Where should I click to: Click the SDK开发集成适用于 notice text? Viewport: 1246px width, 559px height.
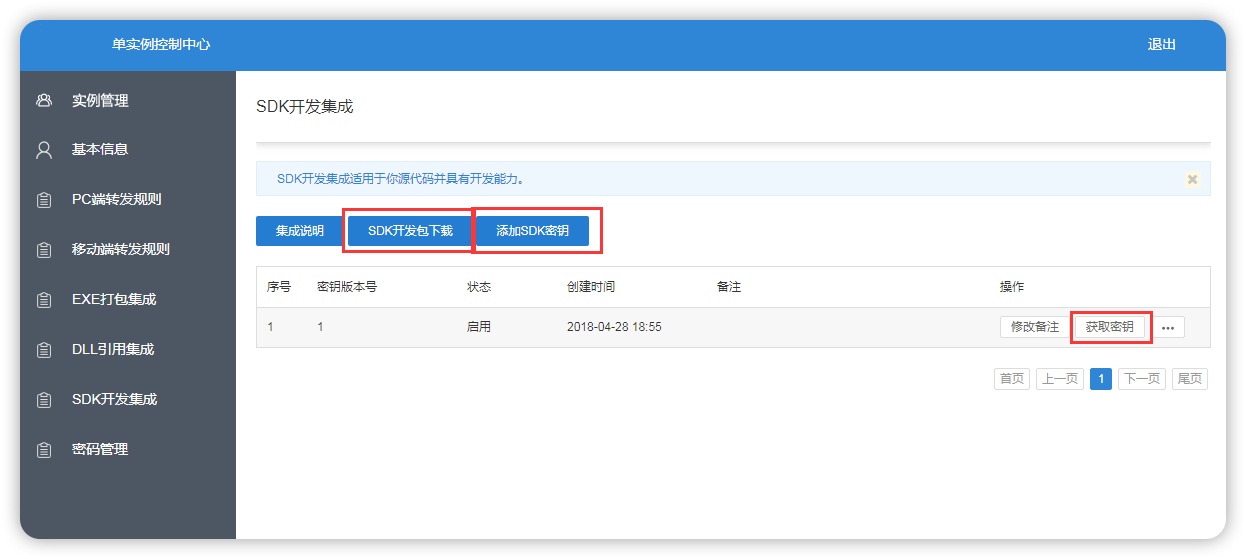[401, 179]
